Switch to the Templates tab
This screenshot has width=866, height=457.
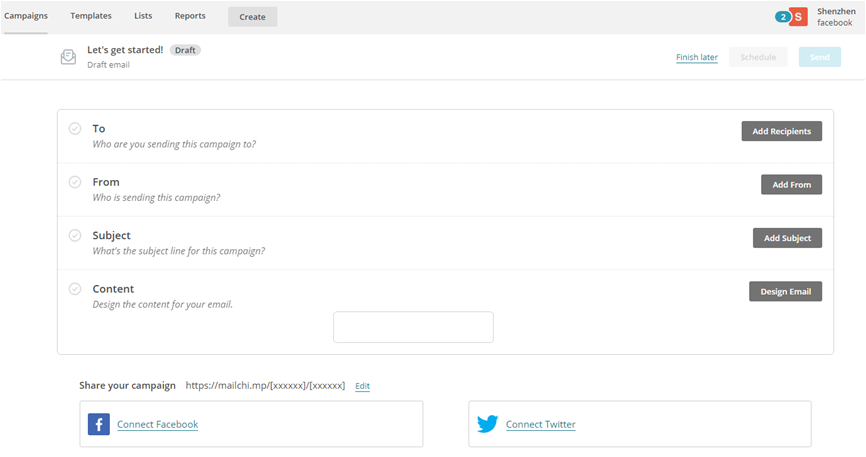click(91, 16)
